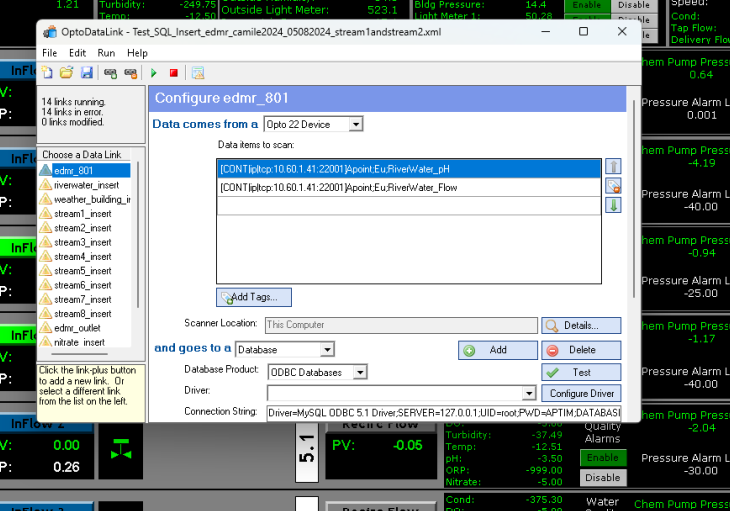Viewport: 730px width, 511px height.
Task: Remove the selected tag with the tag-delete icon
Action: point(613,186)
